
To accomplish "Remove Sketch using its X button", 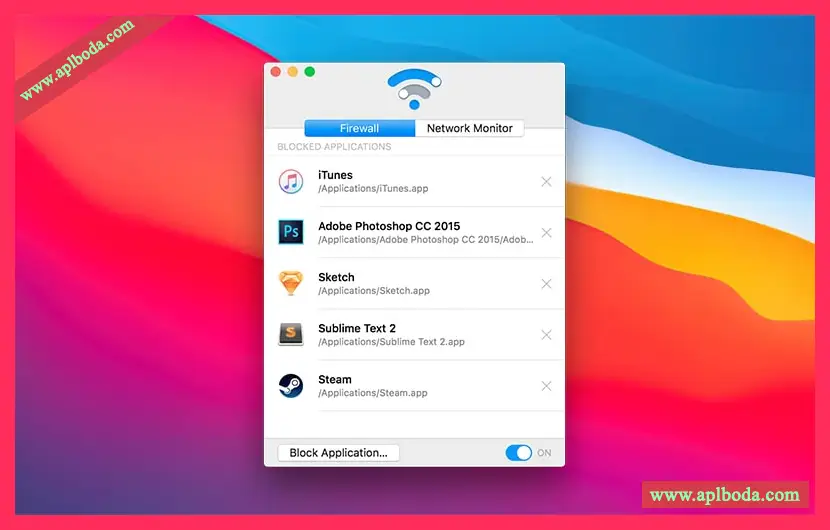I will 546,284.
